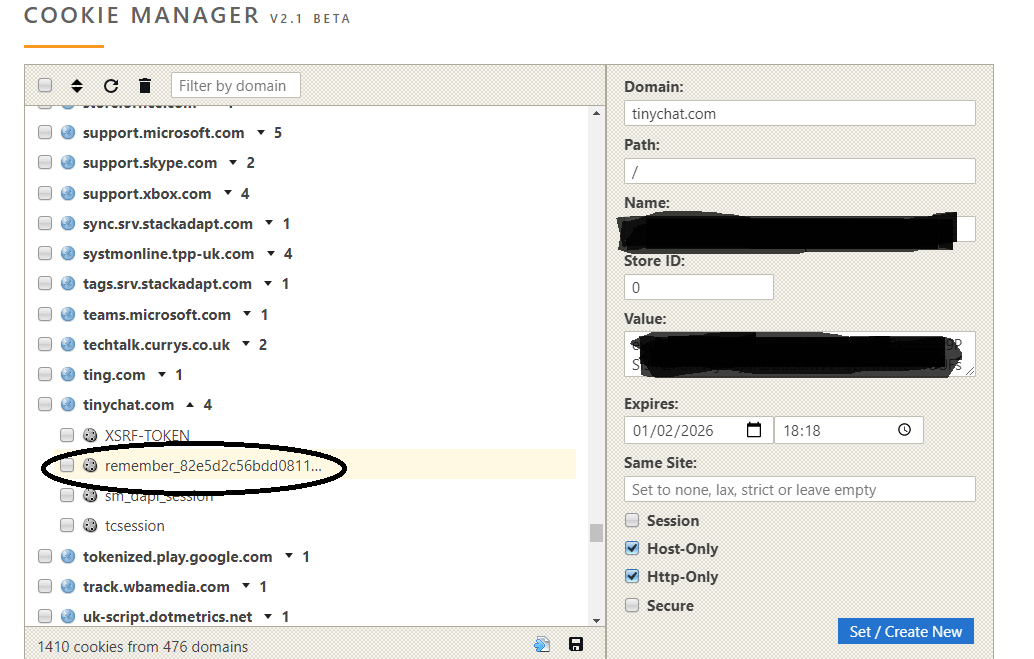
Task: Click the Same Site input field
Action: tap(799, 489)
